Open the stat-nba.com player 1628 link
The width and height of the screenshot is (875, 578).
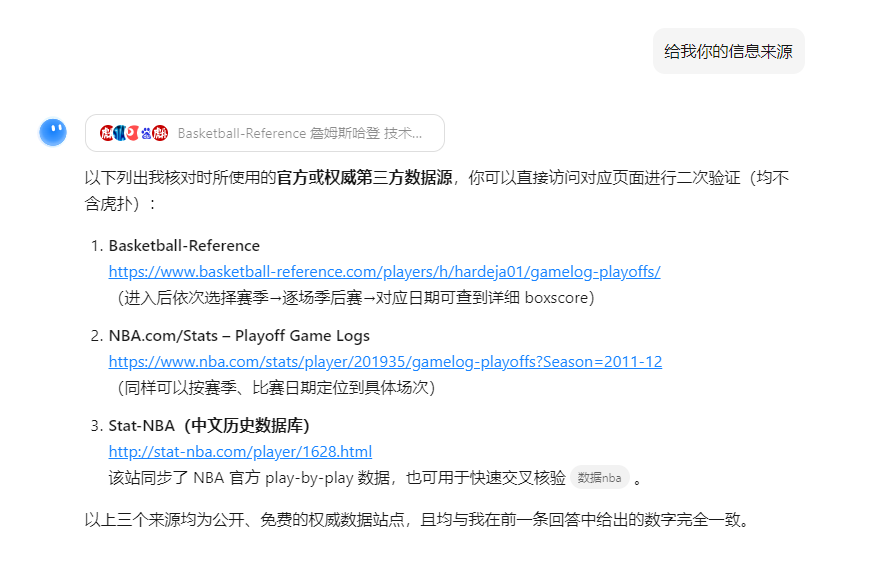[x=240, y=451]
